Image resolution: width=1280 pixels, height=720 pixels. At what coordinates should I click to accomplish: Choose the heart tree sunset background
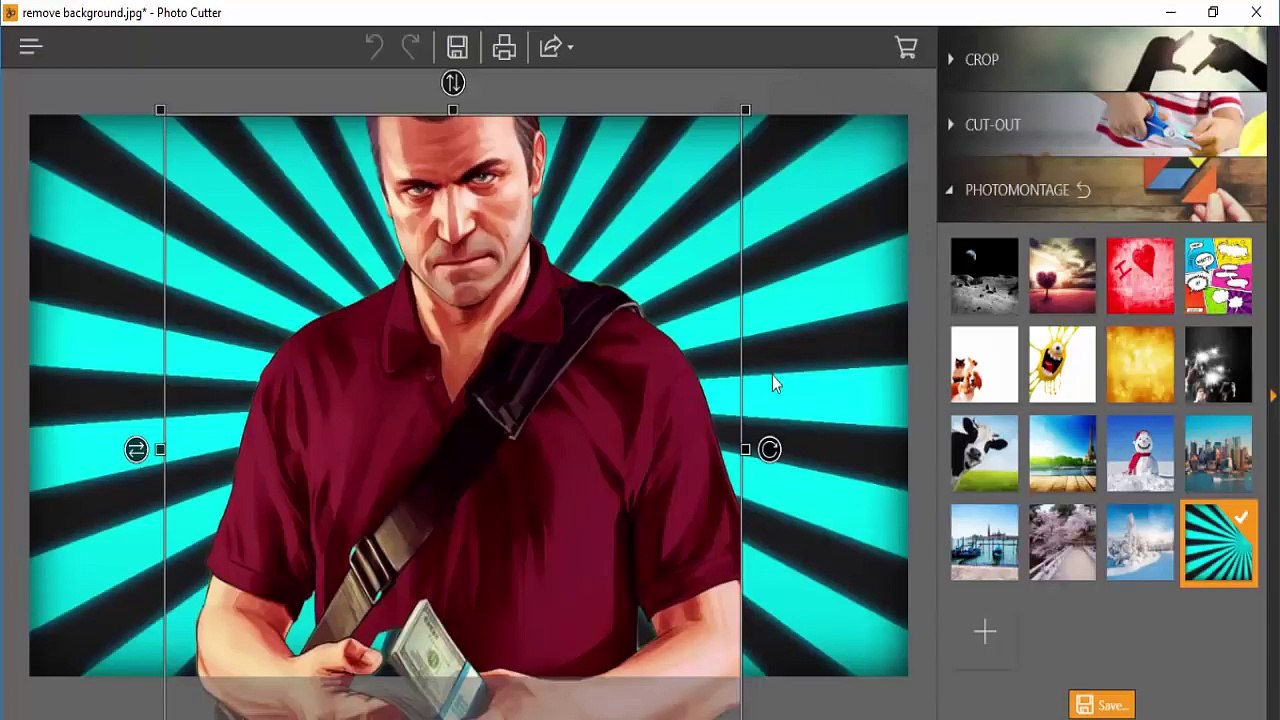[x=1062, y=275]
